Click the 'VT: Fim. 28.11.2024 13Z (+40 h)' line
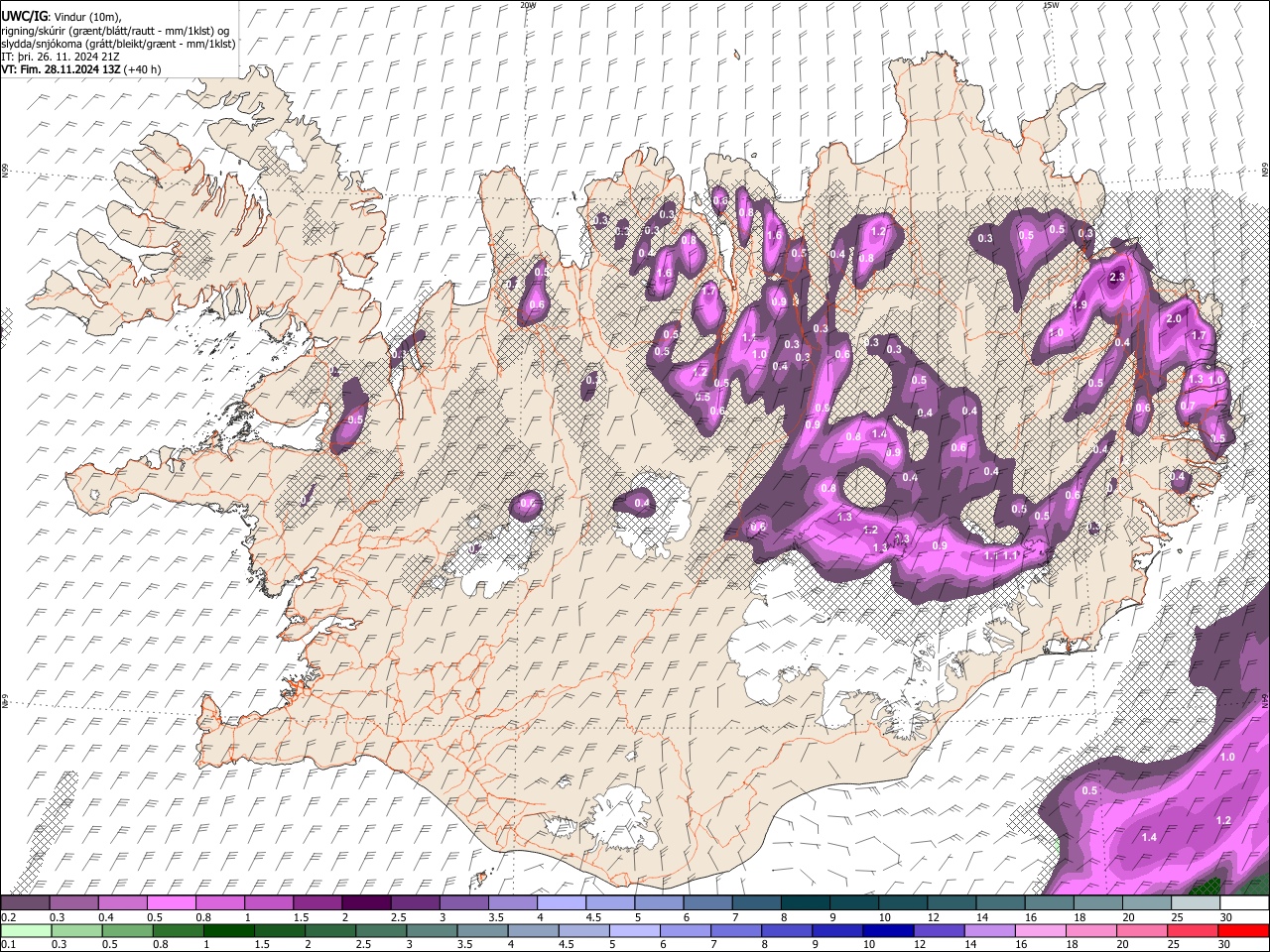This screenshot has height=952, width=1270. tap(80, 70)
